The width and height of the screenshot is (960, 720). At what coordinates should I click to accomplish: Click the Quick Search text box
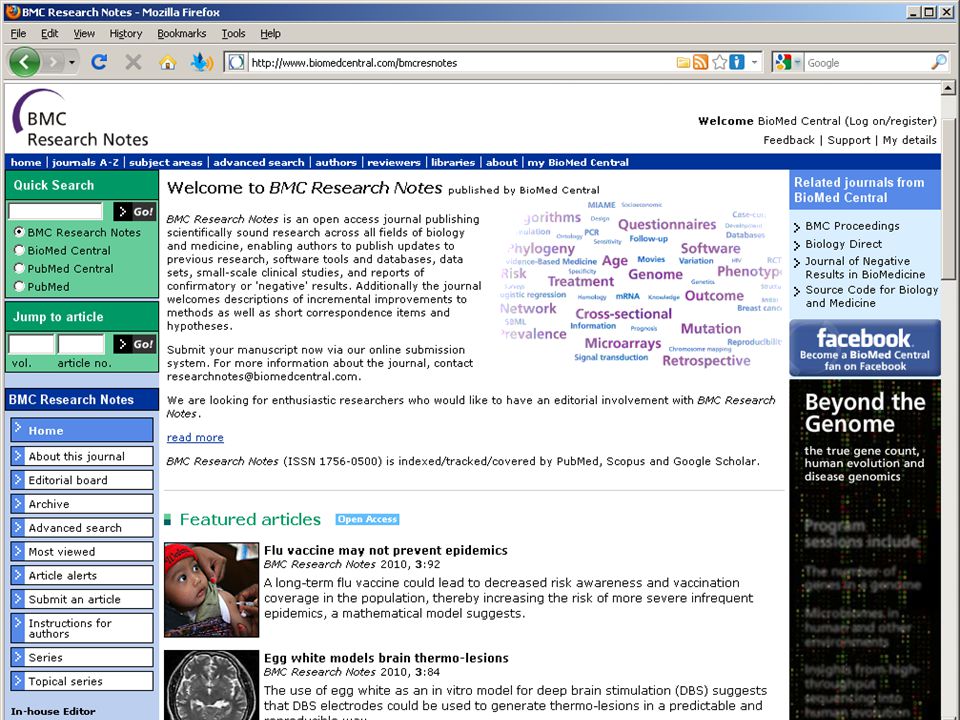pos(56,211)
